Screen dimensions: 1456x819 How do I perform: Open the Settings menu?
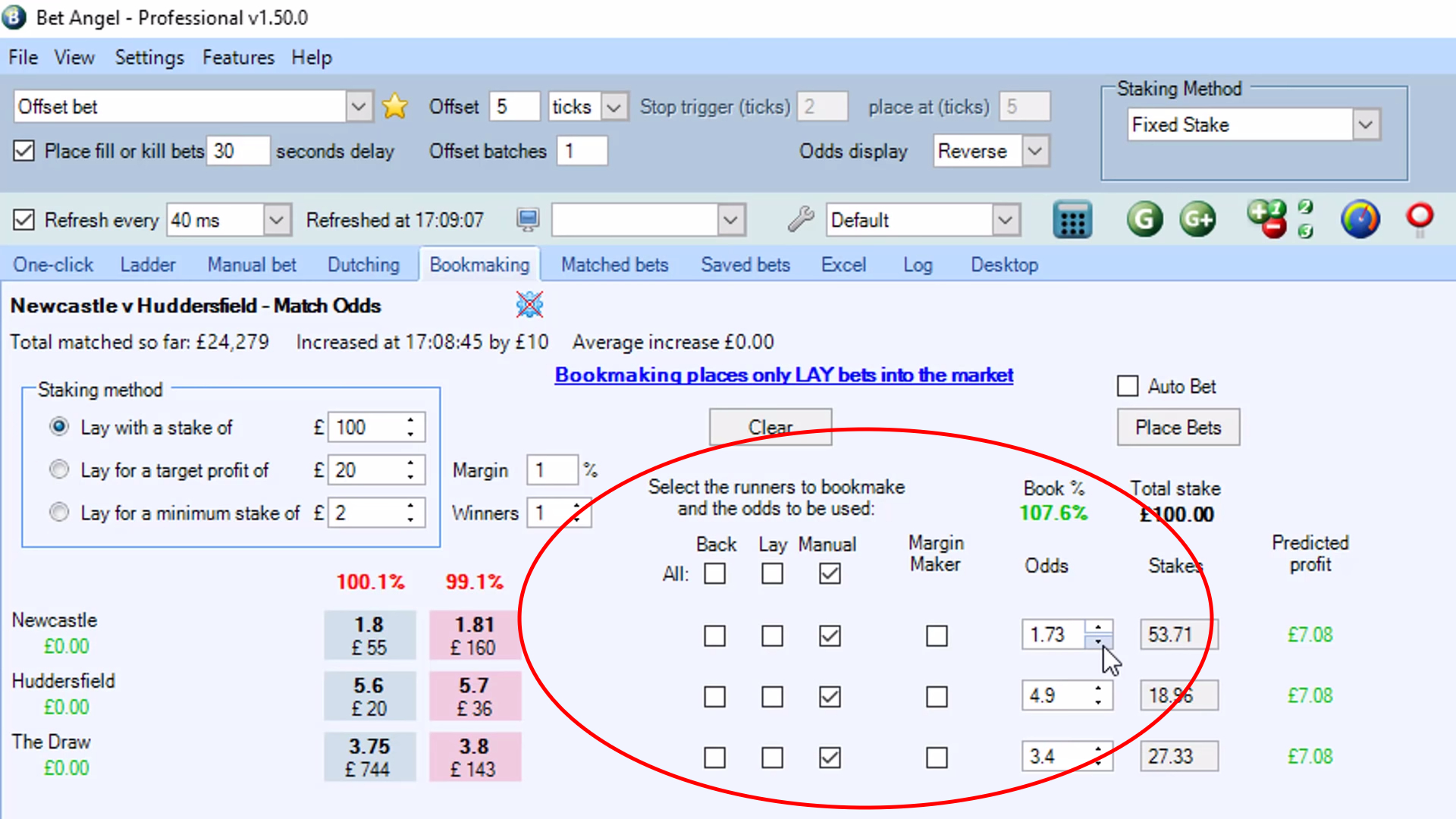pos(149,57)
